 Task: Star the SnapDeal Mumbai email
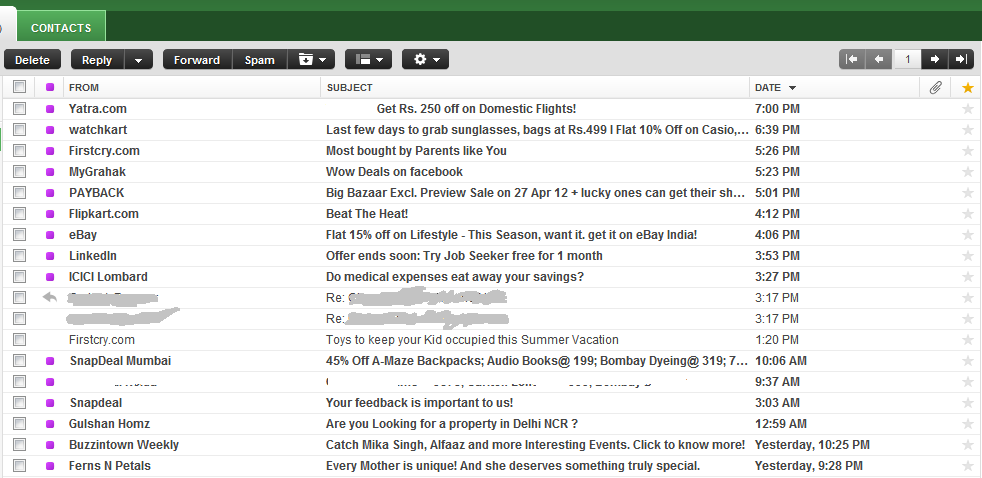tap(968, 361)
